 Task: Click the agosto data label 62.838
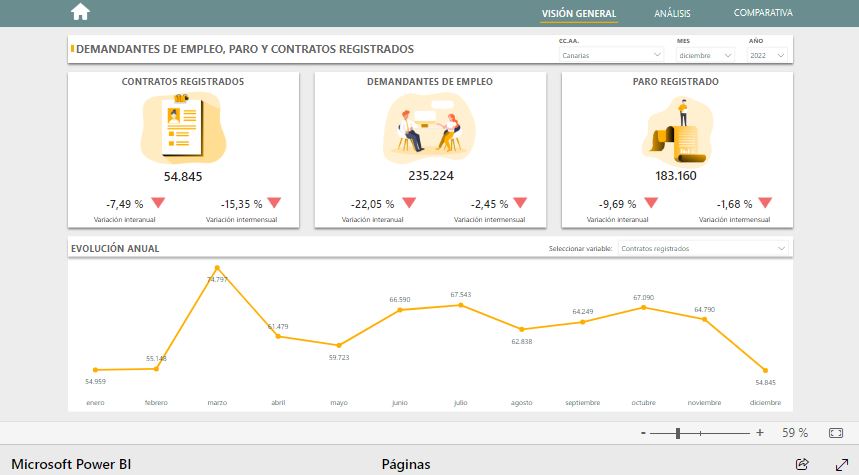[x=522, y=341]
